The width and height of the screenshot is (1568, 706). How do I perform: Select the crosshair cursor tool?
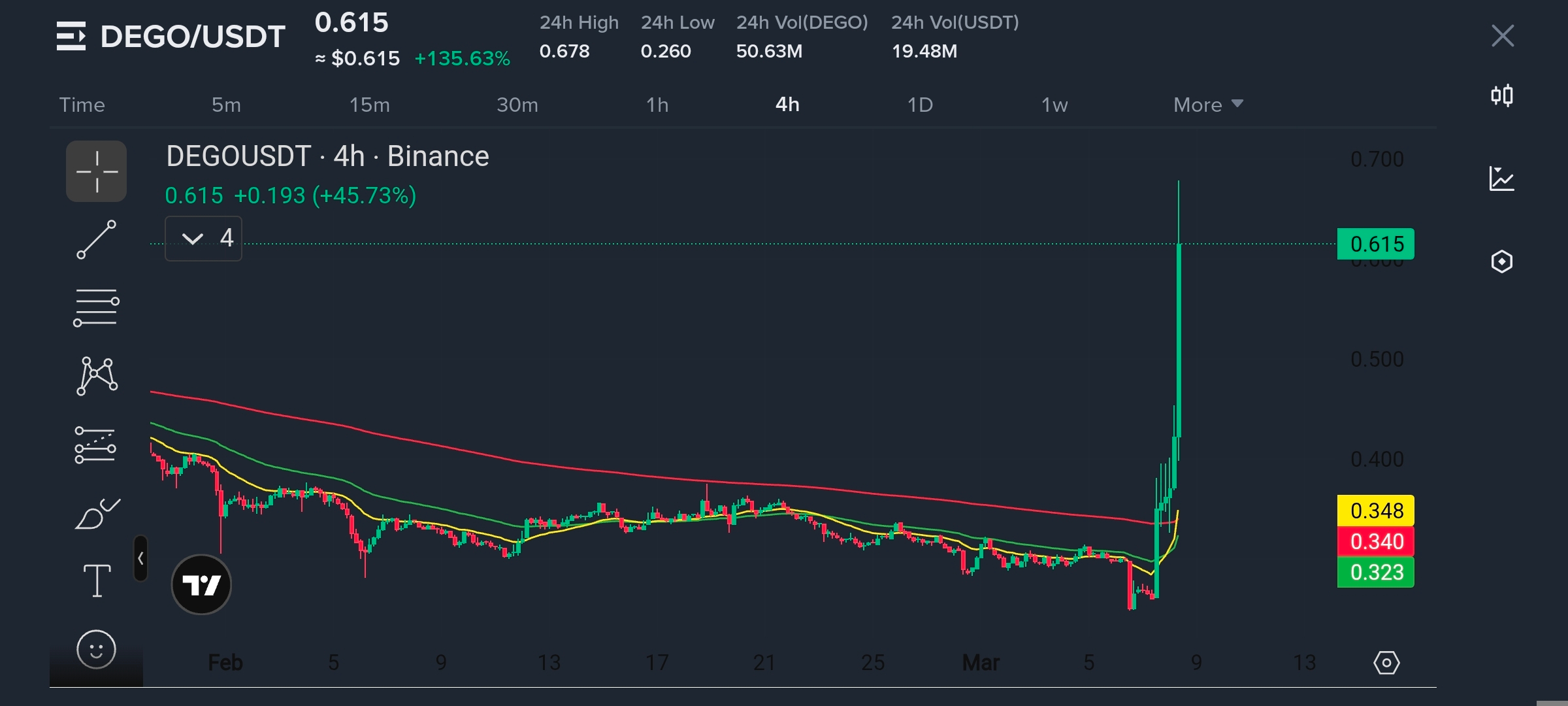coord(96,171)
